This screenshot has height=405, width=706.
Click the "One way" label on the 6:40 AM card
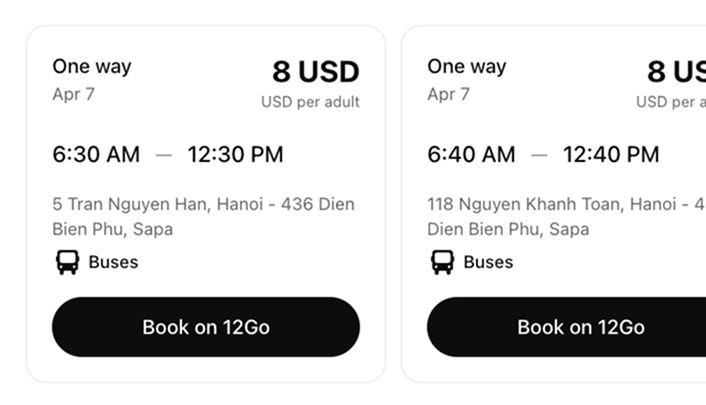click(467, 67)
